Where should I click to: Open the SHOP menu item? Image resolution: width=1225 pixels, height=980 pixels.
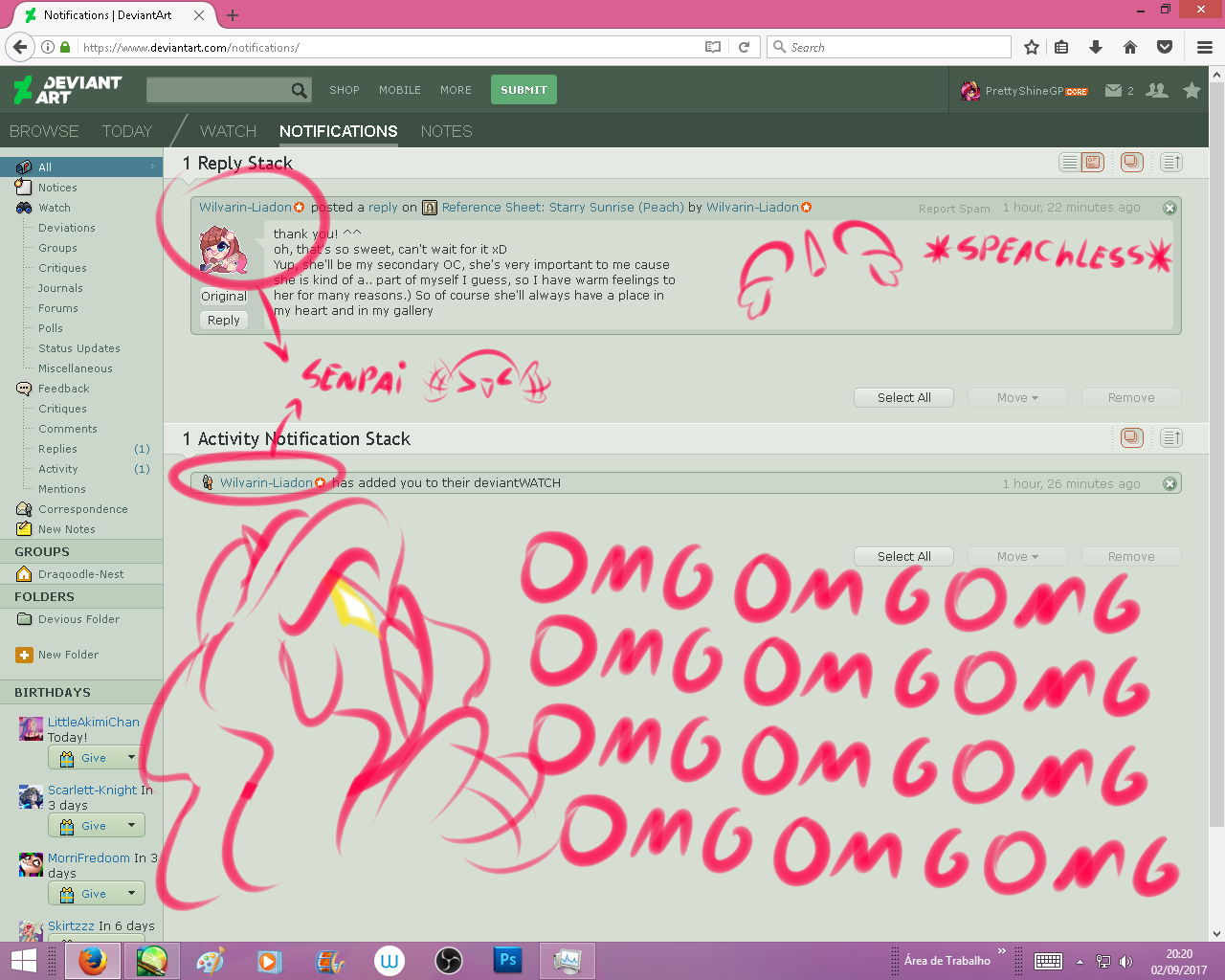[345, 90]
